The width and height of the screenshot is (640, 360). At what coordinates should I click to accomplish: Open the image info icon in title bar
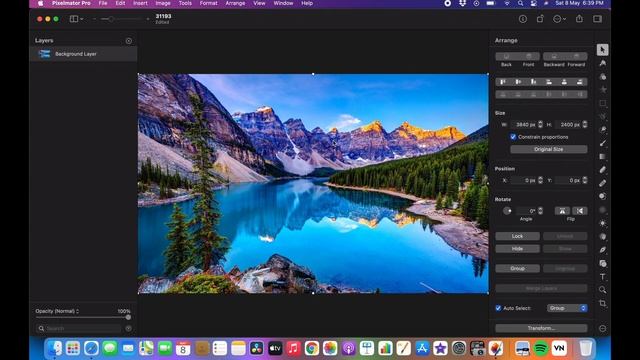coord(522,19)
